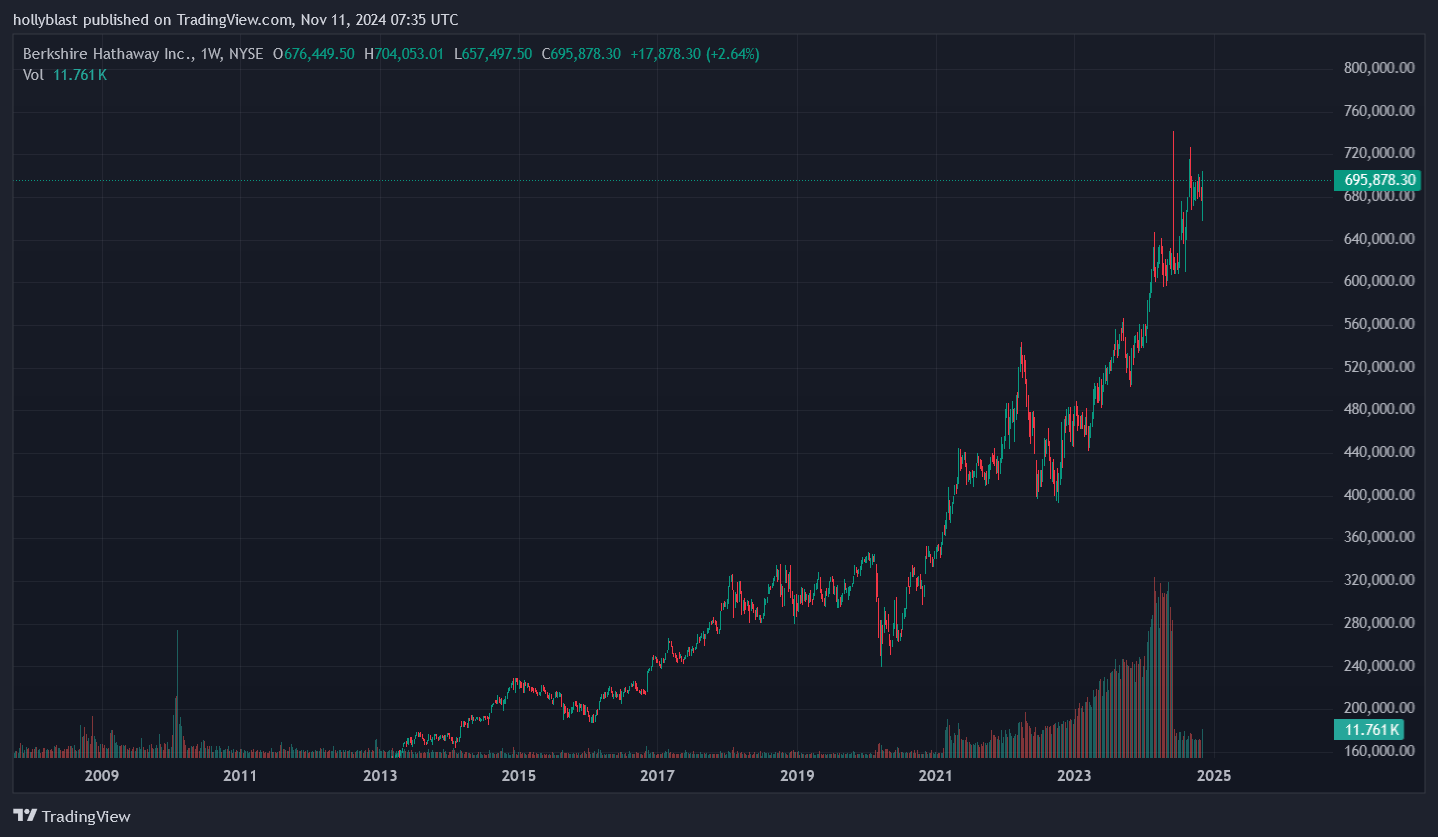Click the 200,000.00 price axis label
The image size is (1438, 837).
click(x=1379, y=708)
